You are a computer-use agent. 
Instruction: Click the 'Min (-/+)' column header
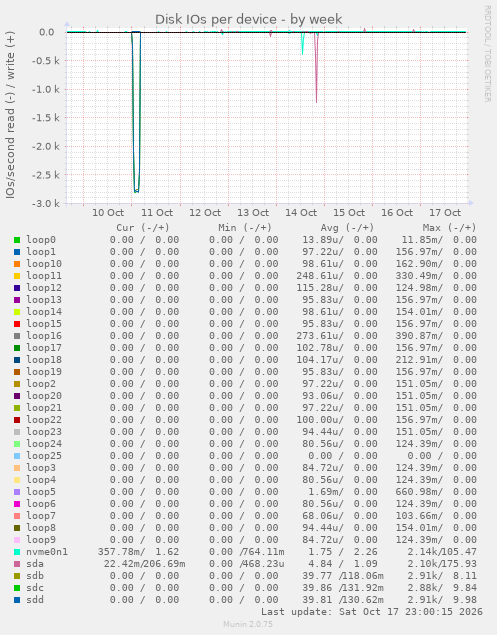click(x=245, y=228)
